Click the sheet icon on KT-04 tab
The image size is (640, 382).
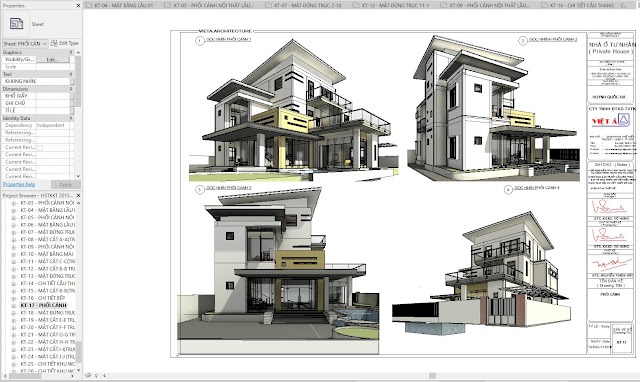[x=89, y=5]
